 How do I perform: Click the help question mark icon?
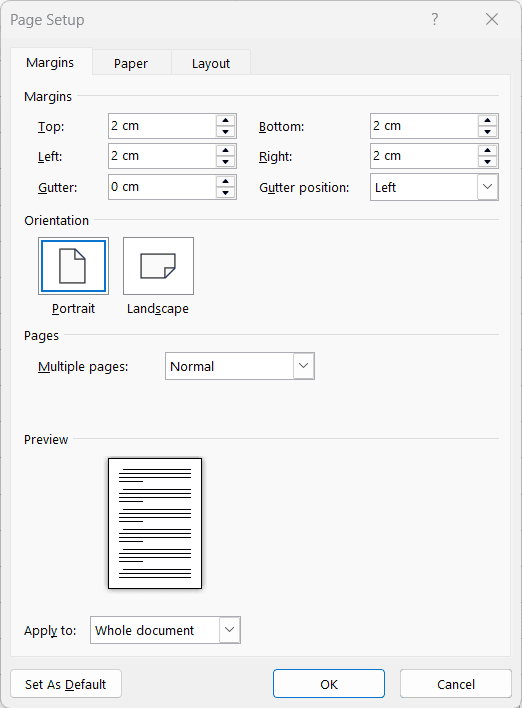click(434, 19)
